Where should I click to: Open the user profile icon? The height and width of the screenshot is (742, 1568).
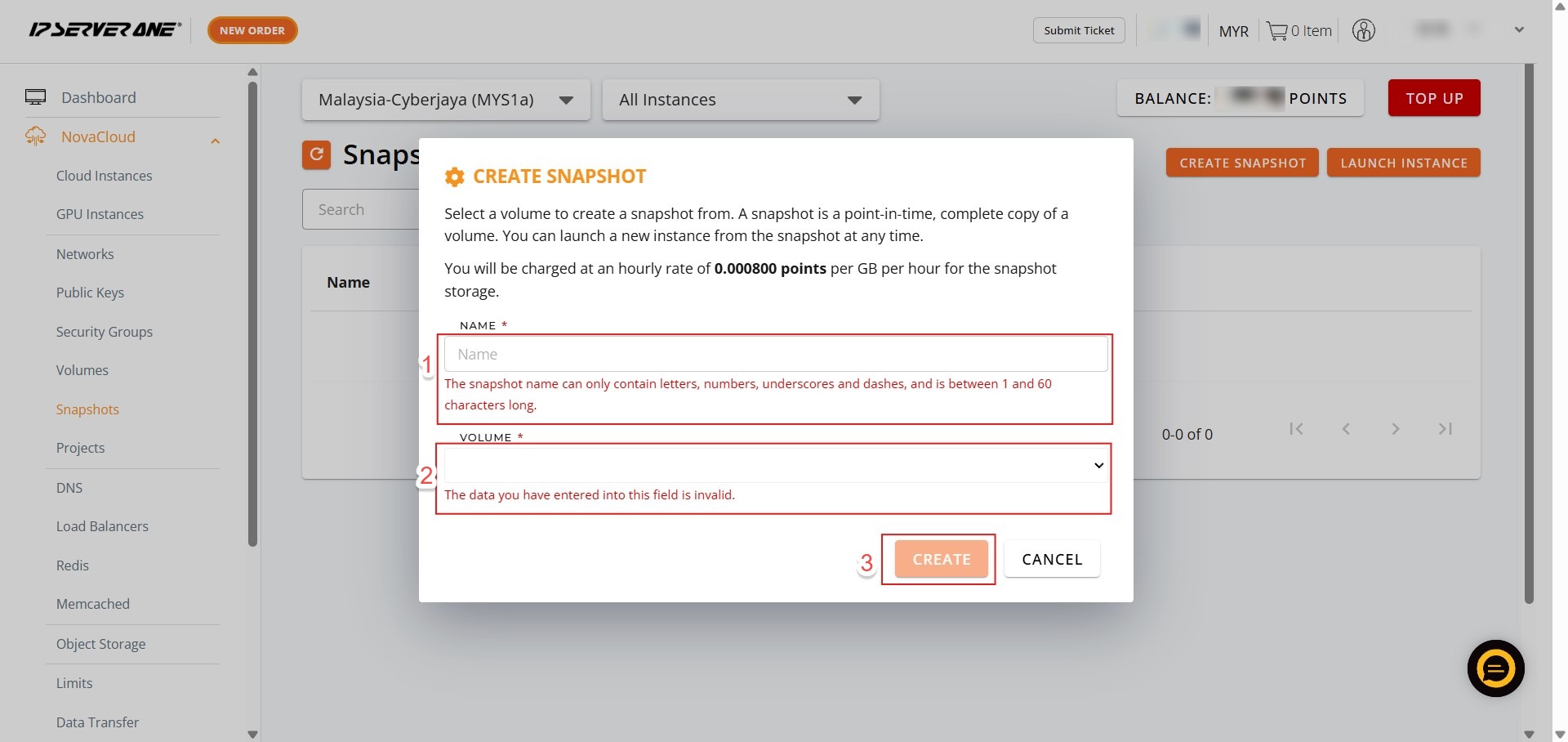1363,31
